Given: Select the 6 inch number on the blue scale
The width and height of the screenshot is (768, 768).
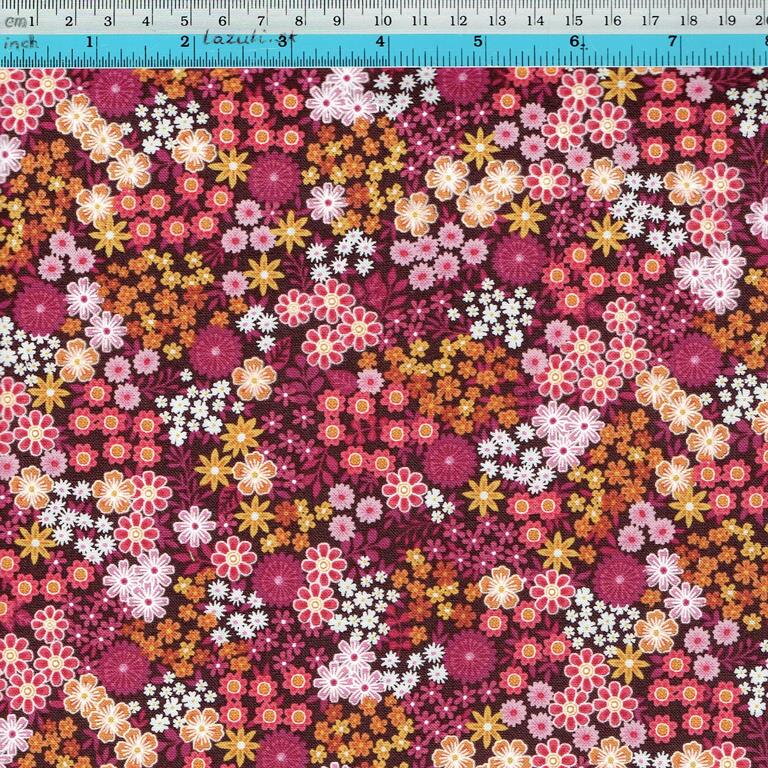Looking at the screenshot, I should [x=576, y=42].
